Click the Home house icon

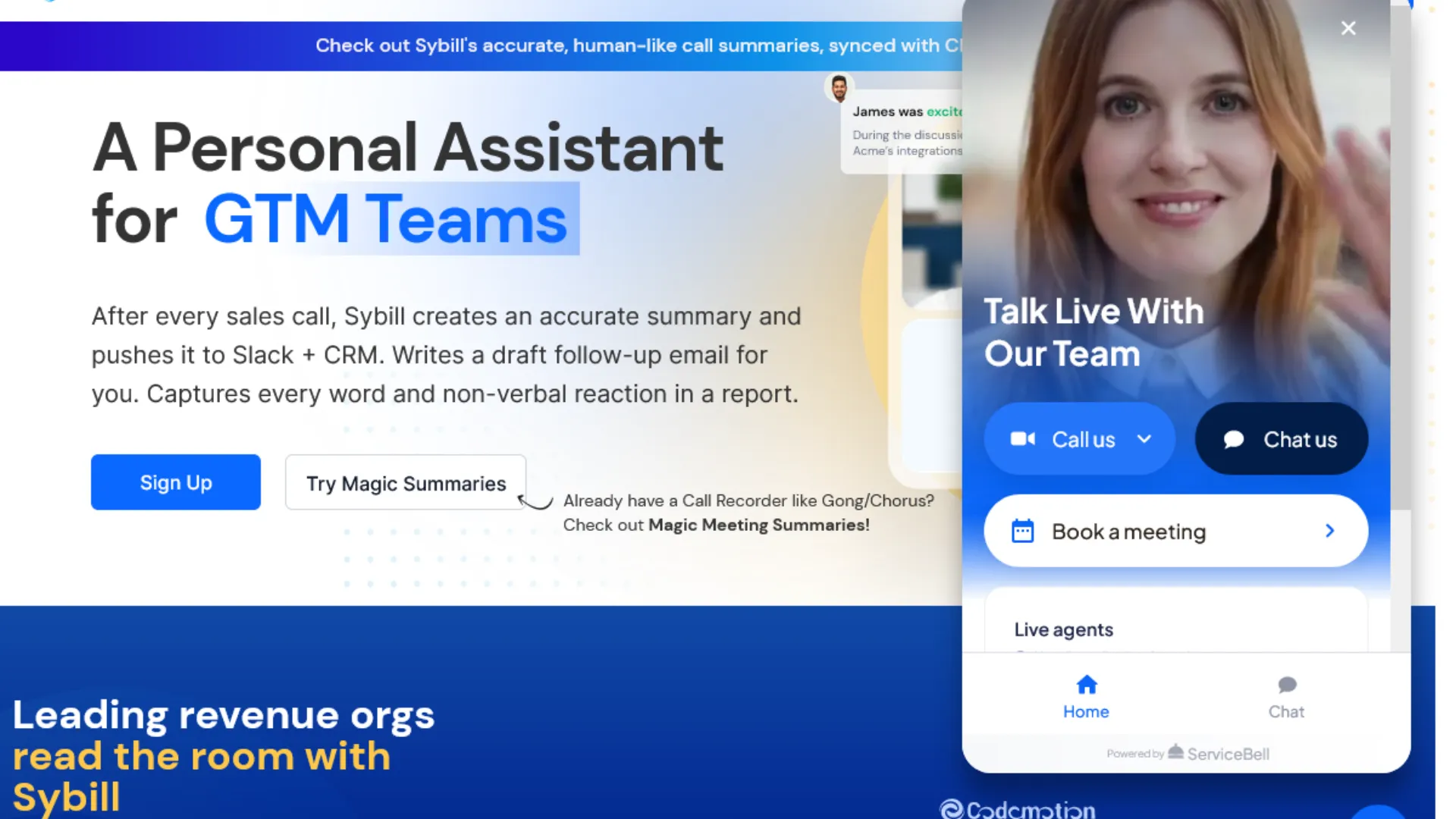(1086, 685)
